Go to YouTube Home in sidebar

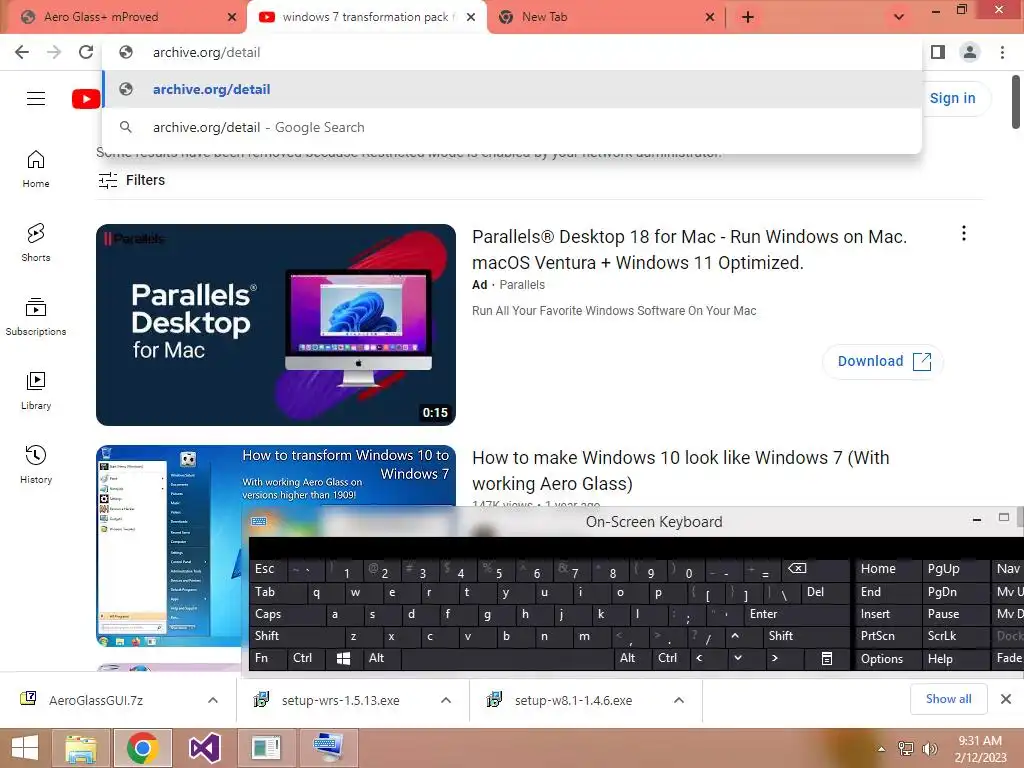[x=36, y=169]
